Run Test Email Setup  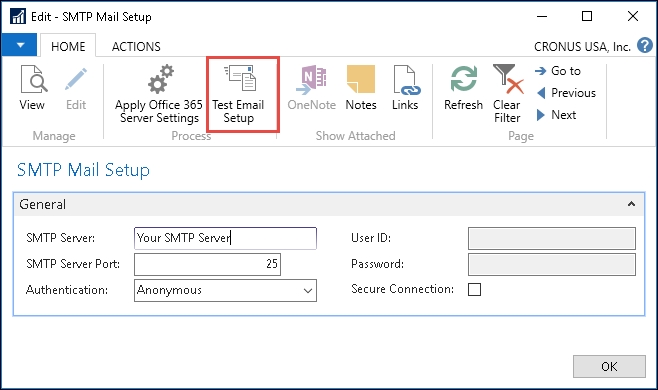tap(238, 94)
